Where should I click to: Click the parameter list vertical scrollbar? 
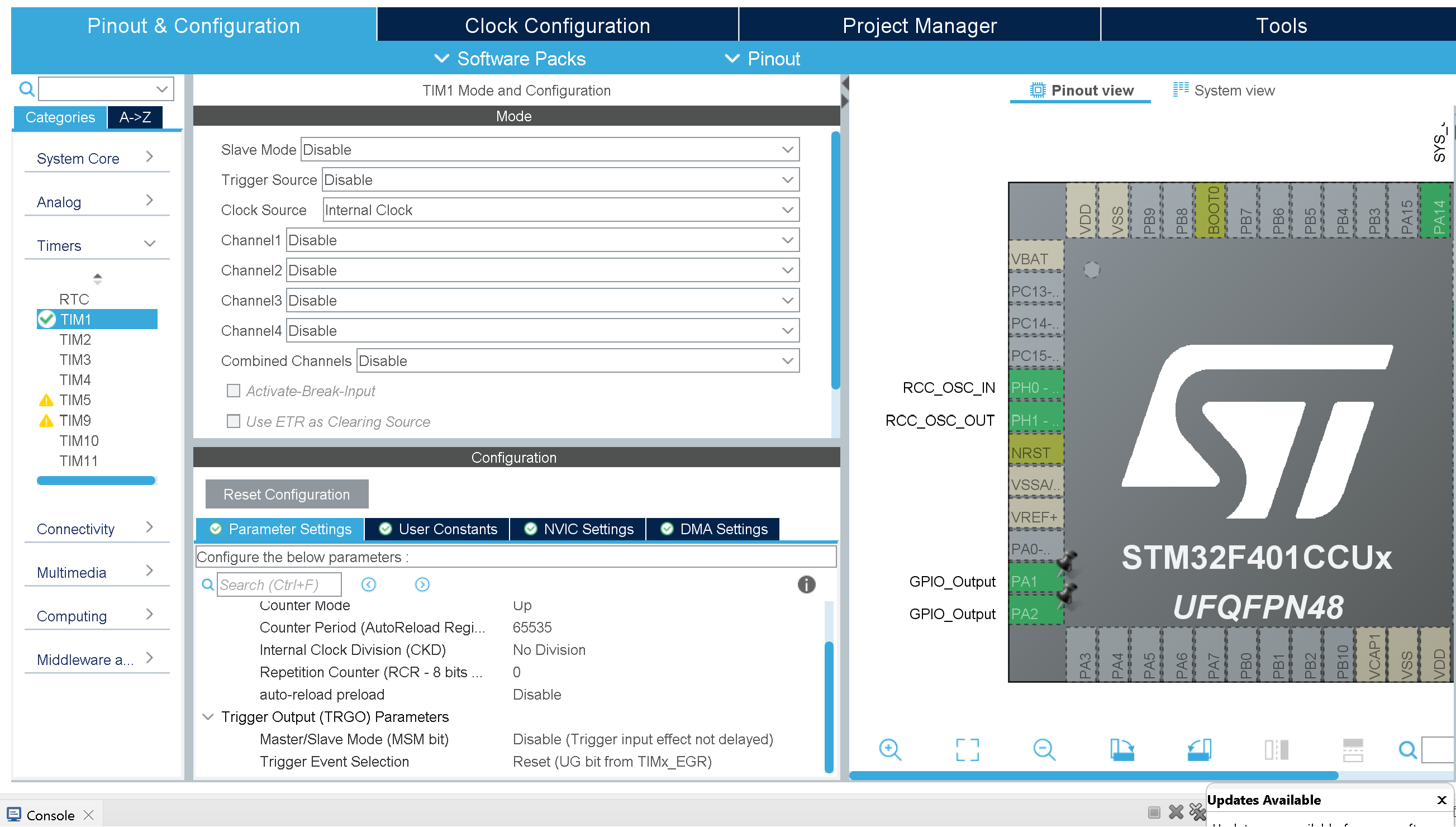pos(829,707)
